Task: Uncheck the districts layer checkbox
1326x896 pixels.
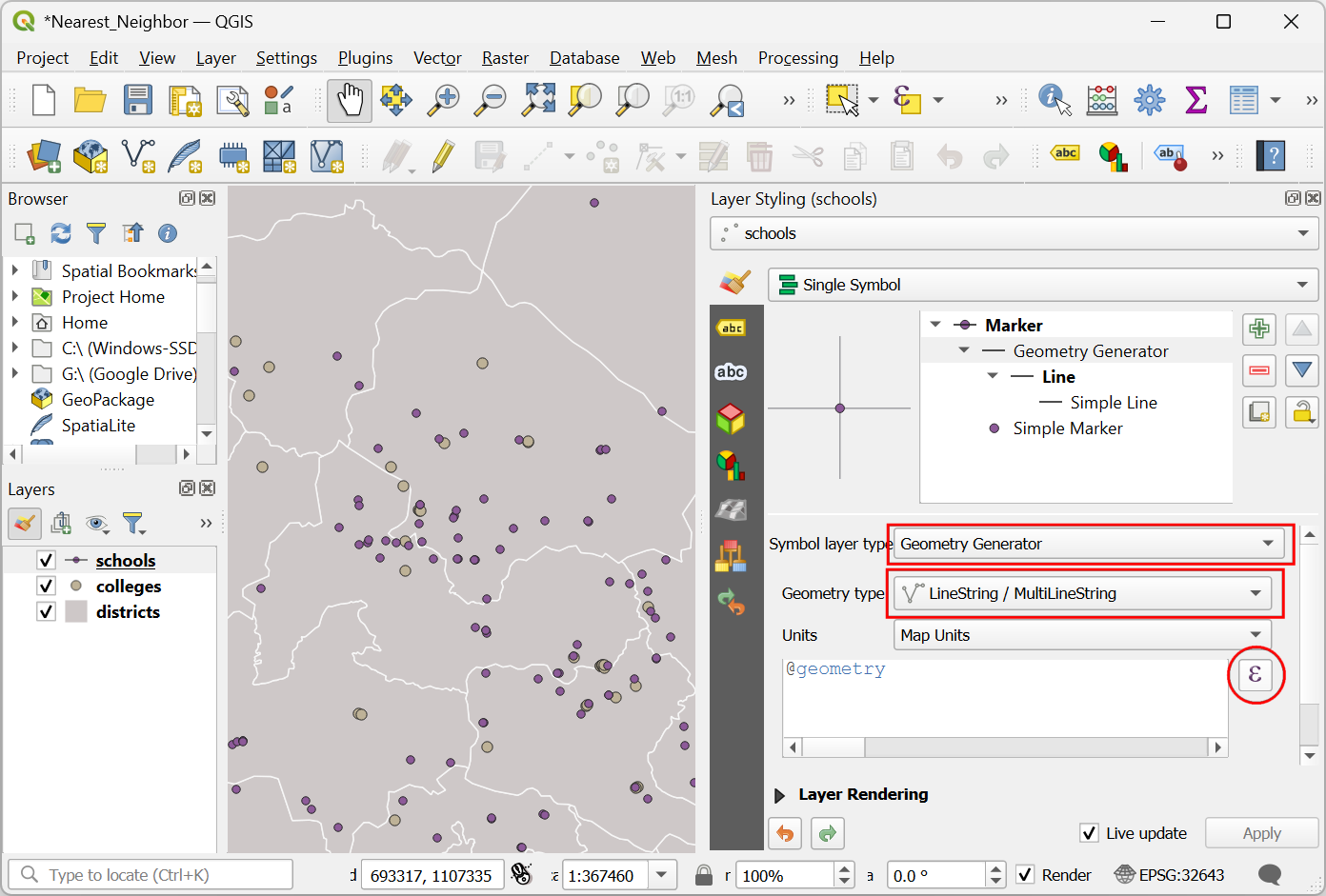Action: click(x=46, y=611)
